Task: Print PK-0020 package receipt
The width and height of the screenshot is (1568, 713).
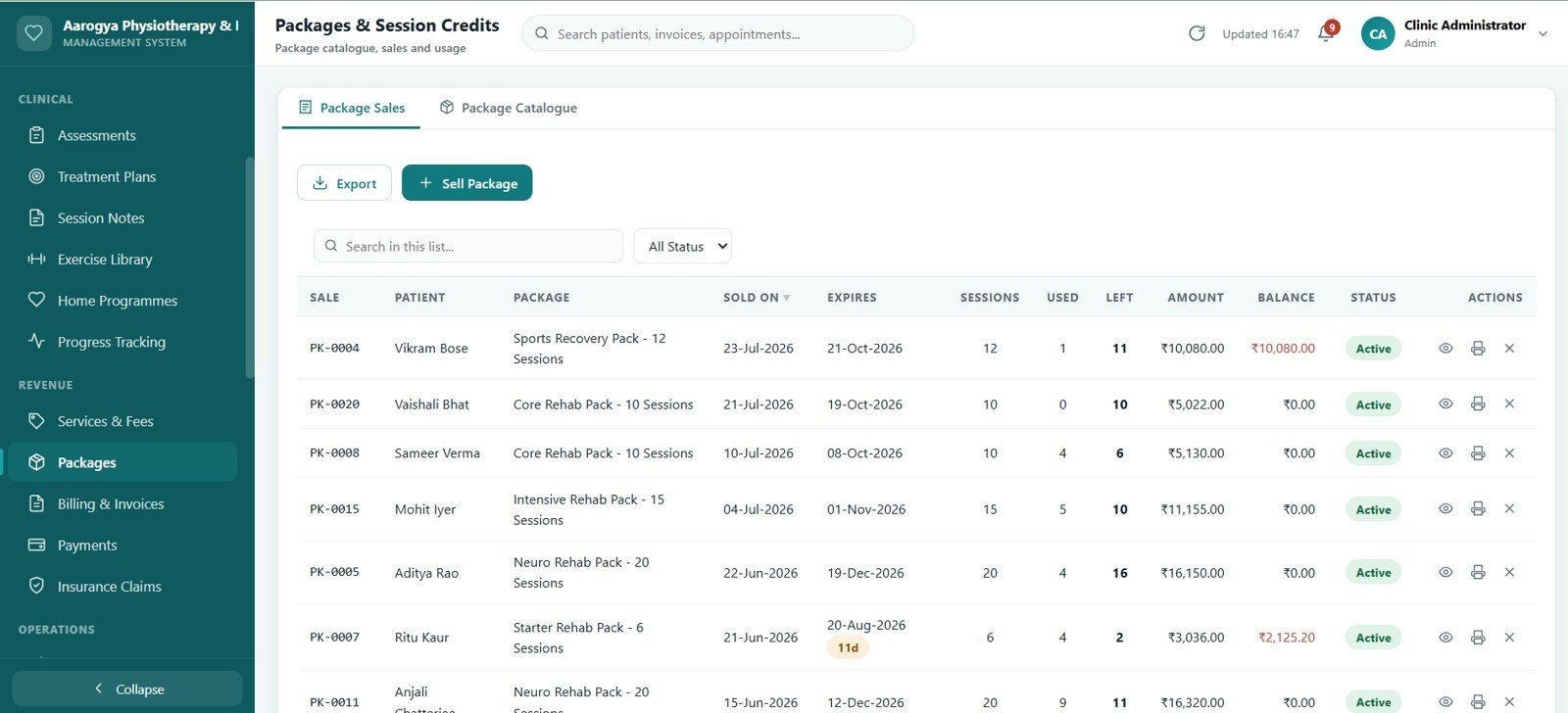Action: click(1478, 404)
